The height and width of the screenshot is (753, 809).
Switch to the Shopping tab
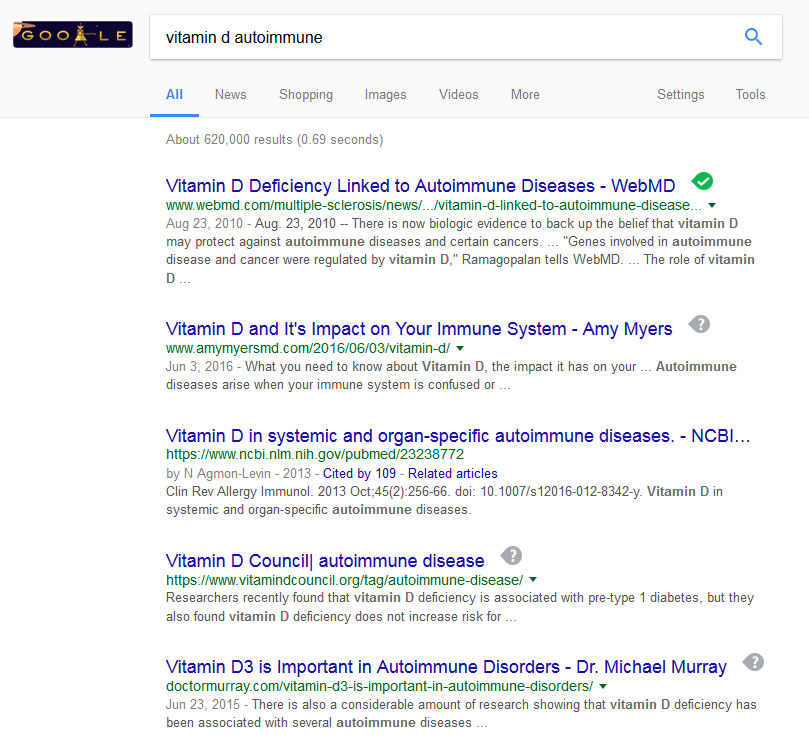coord(306,94)
